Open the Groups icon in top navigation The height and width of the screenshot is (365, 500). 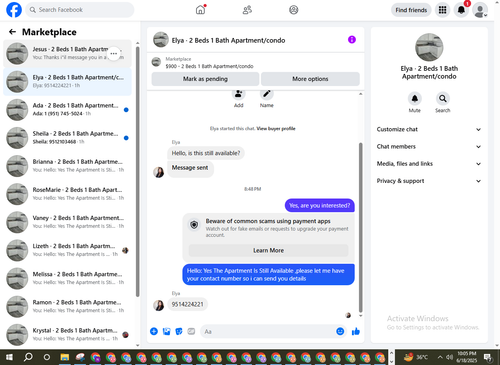tap(294, 10)
